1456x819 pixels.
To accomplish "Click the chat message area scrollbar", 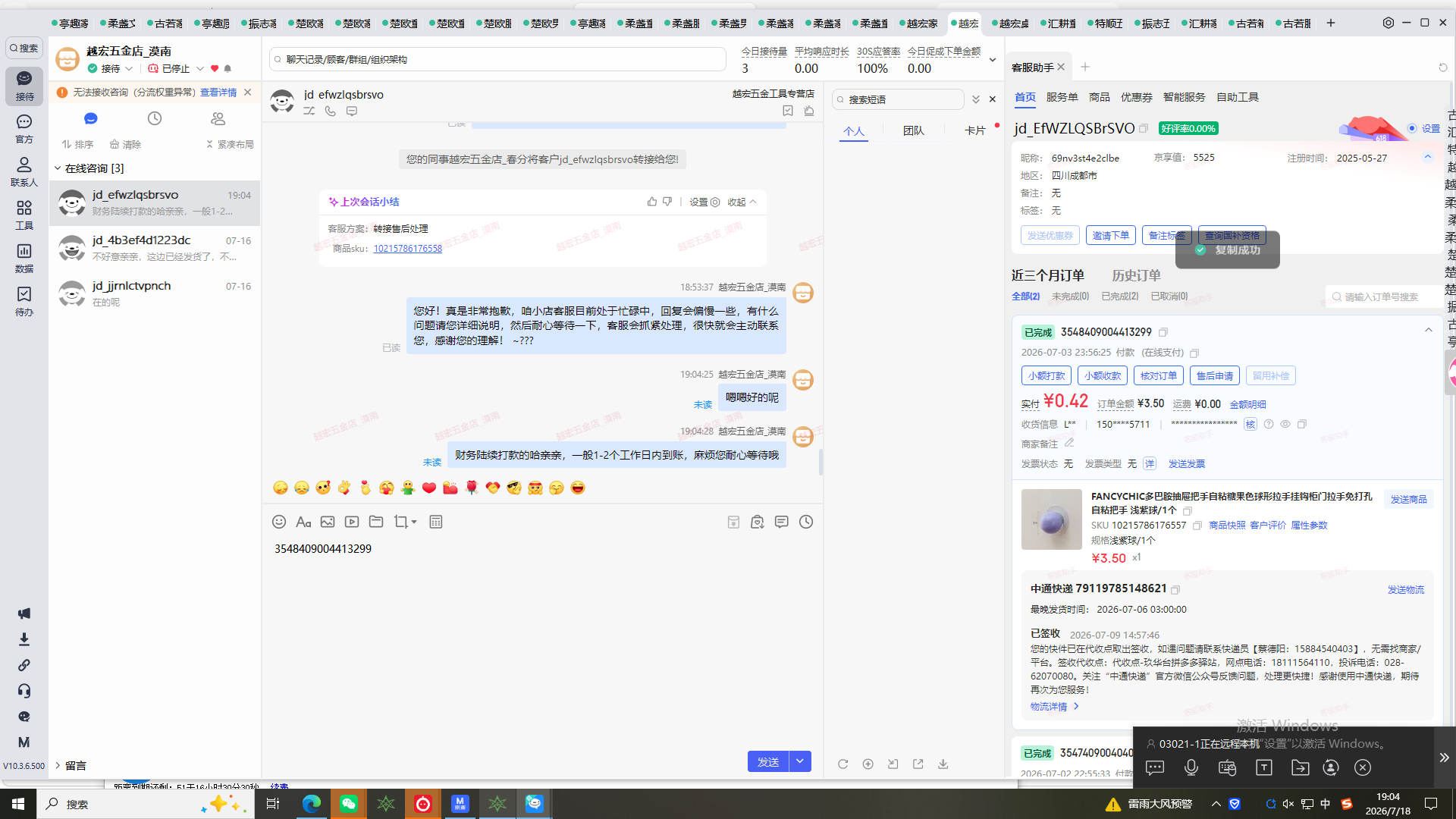I will pyautogui.click(x=821, y=461).
